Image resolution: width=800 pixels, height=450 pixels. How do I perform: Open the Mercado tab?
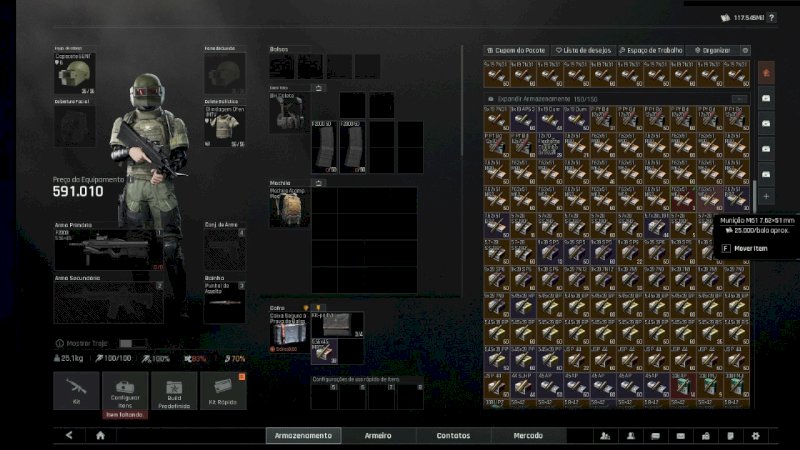[x=528, y=436]
